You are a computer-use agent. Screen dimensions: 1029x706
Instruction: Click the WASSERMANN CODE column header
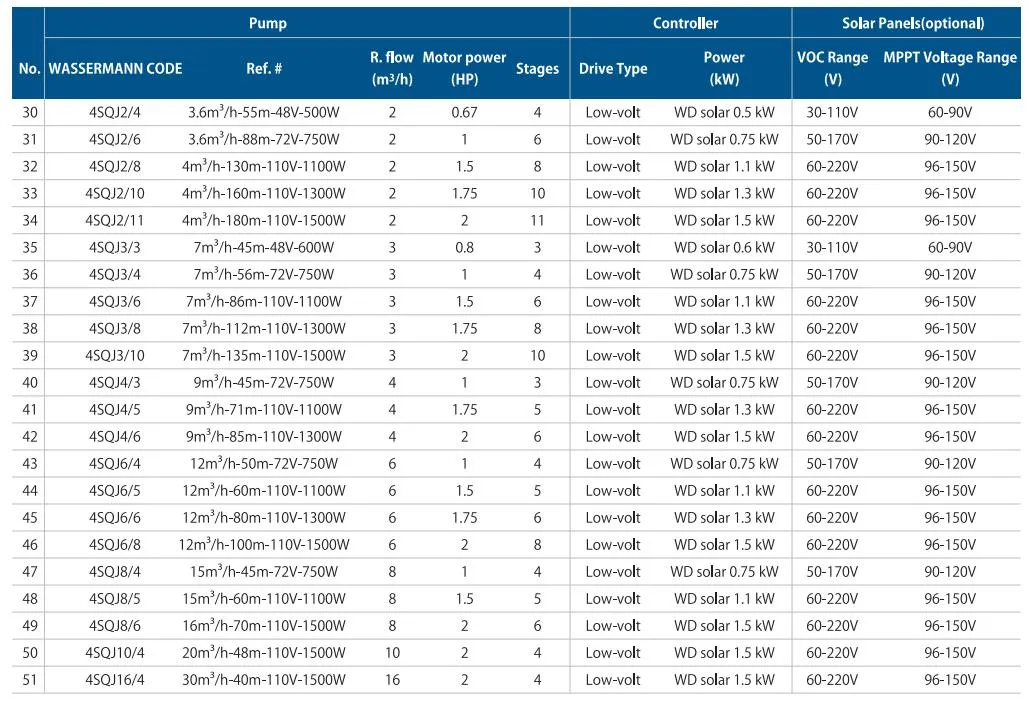(x=117, y=69)
